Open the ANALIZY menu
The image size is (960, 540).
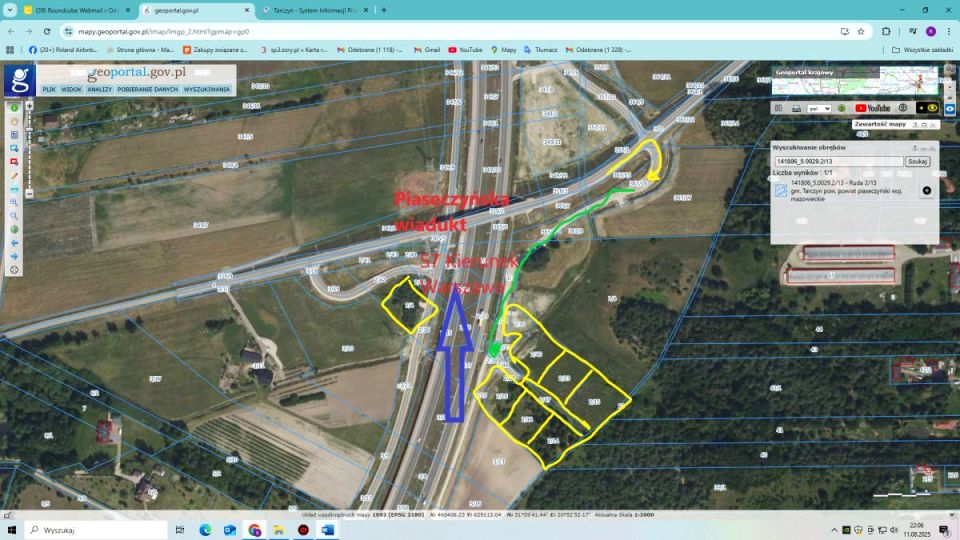click(99, 89)
